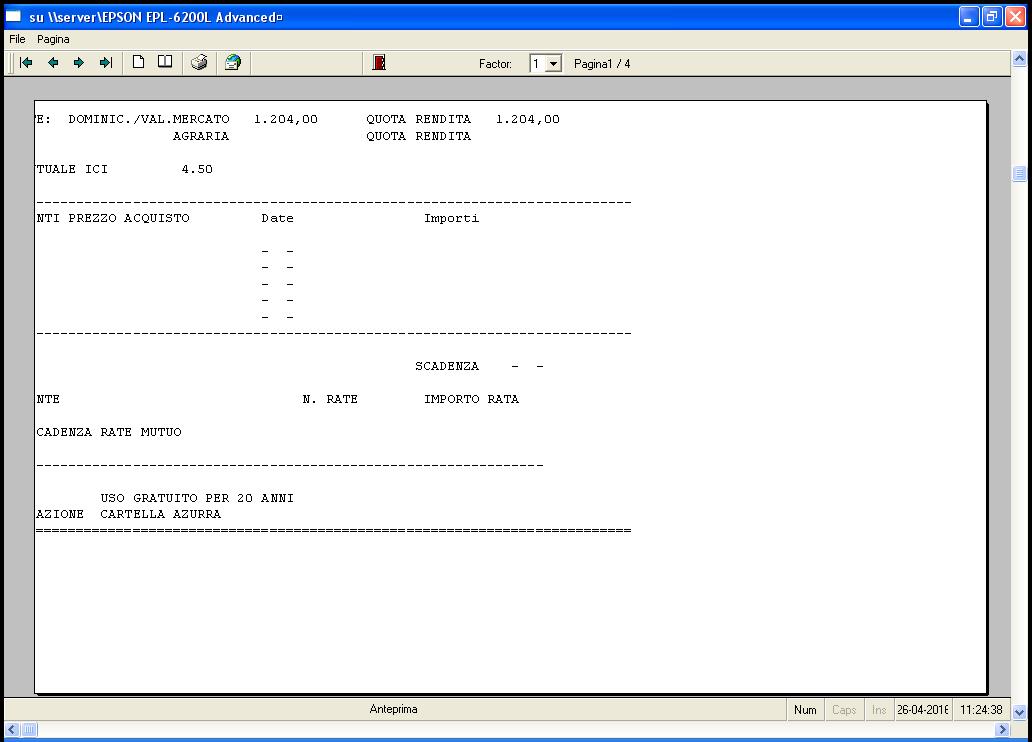Click the vertical scrollbar down arrow
1032x742 pixels.
(x=1019, y=712)
